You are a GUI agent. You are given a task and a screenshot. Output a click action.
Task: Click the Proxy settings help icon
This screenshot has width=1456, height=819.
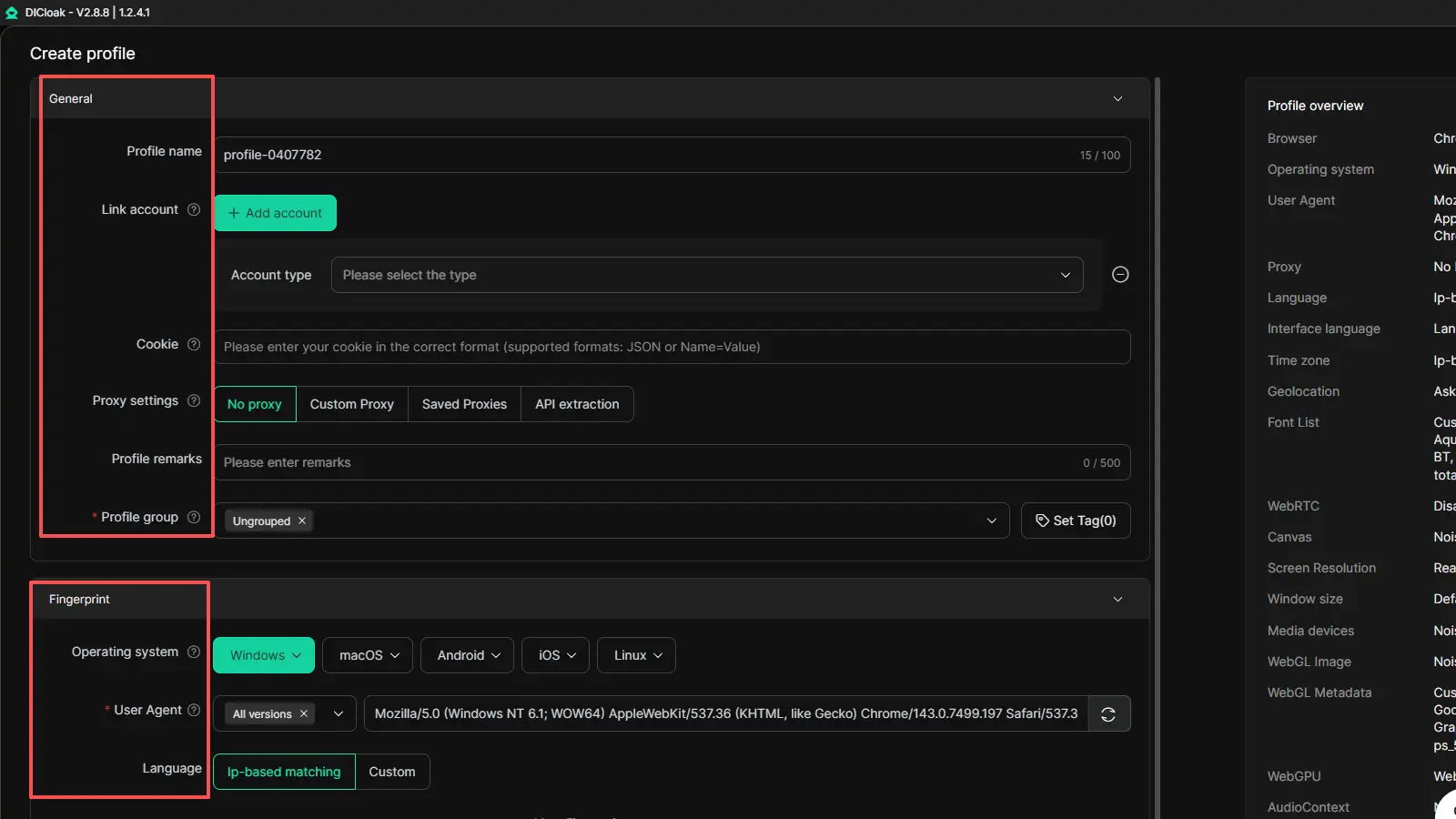pos(194,400)
